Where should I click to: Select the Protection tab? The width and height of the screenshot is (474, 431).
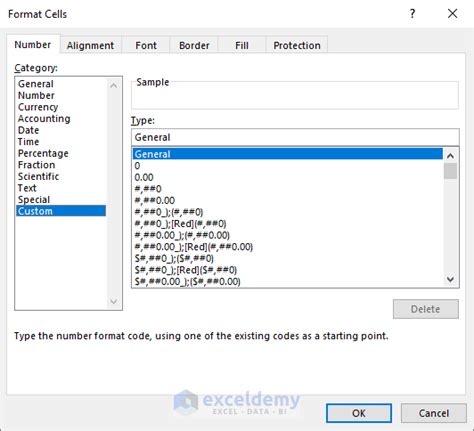297,45
